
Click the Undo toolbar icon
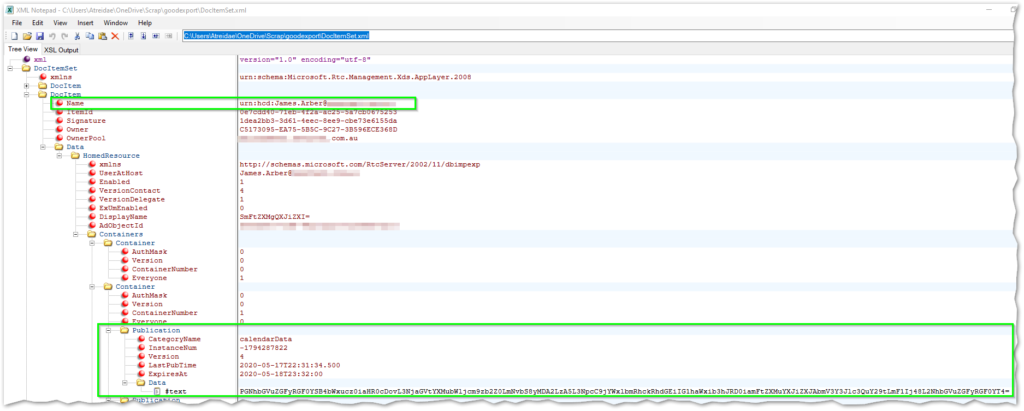(52, 36)
